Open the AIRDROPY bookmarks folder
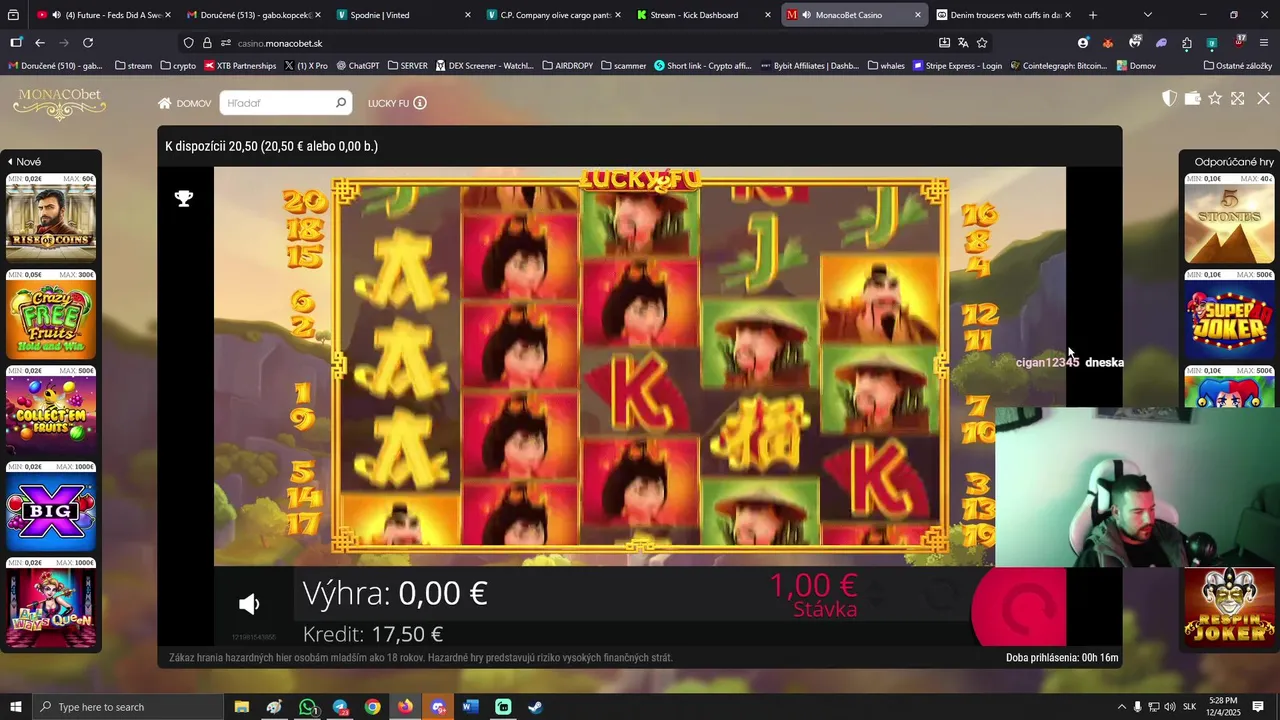The image size is (1280, 720). click(x=567, y=66)
